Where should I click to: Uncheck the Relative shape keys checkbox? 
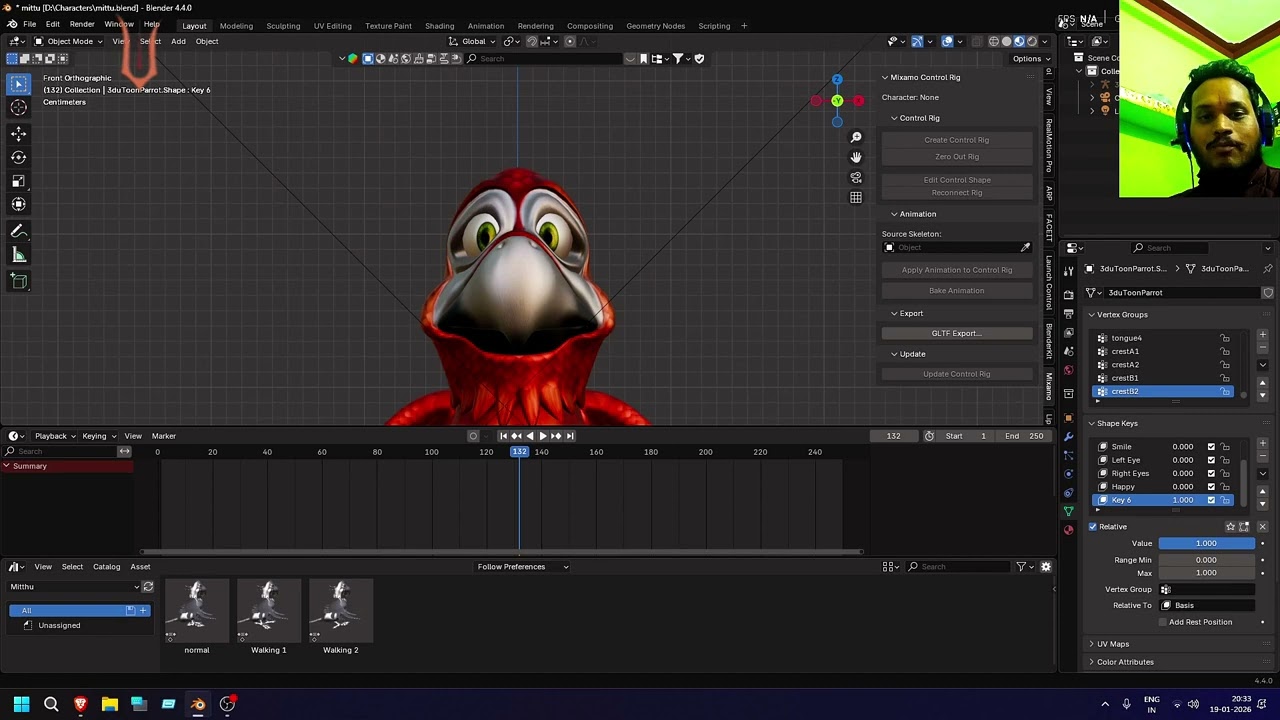[1093, 527]
